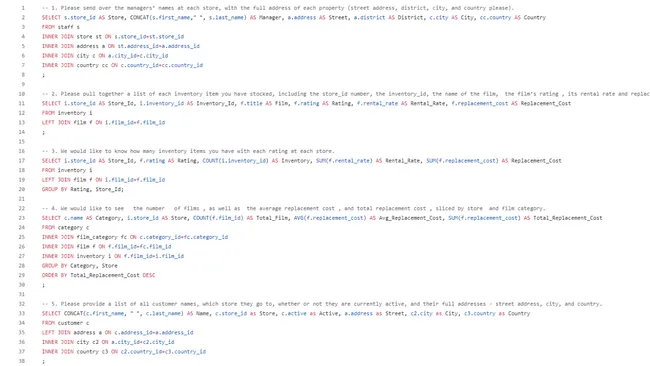650x366 pixels.
Task: Click 'INNER JOIN country c3' line
Action: [x=124, y=351]
